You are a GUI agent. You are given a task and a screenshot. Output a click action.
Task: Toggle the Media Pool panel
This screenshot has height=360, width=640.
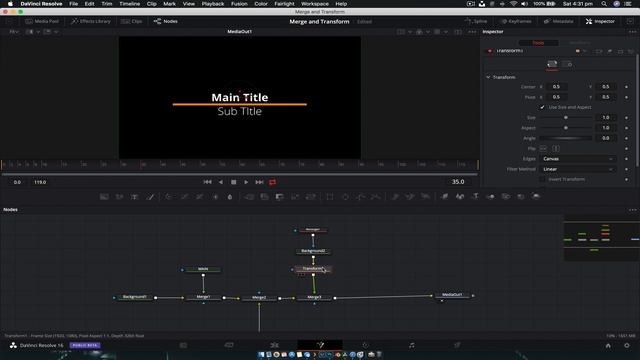pyautogui.click(x=42, y=21)
